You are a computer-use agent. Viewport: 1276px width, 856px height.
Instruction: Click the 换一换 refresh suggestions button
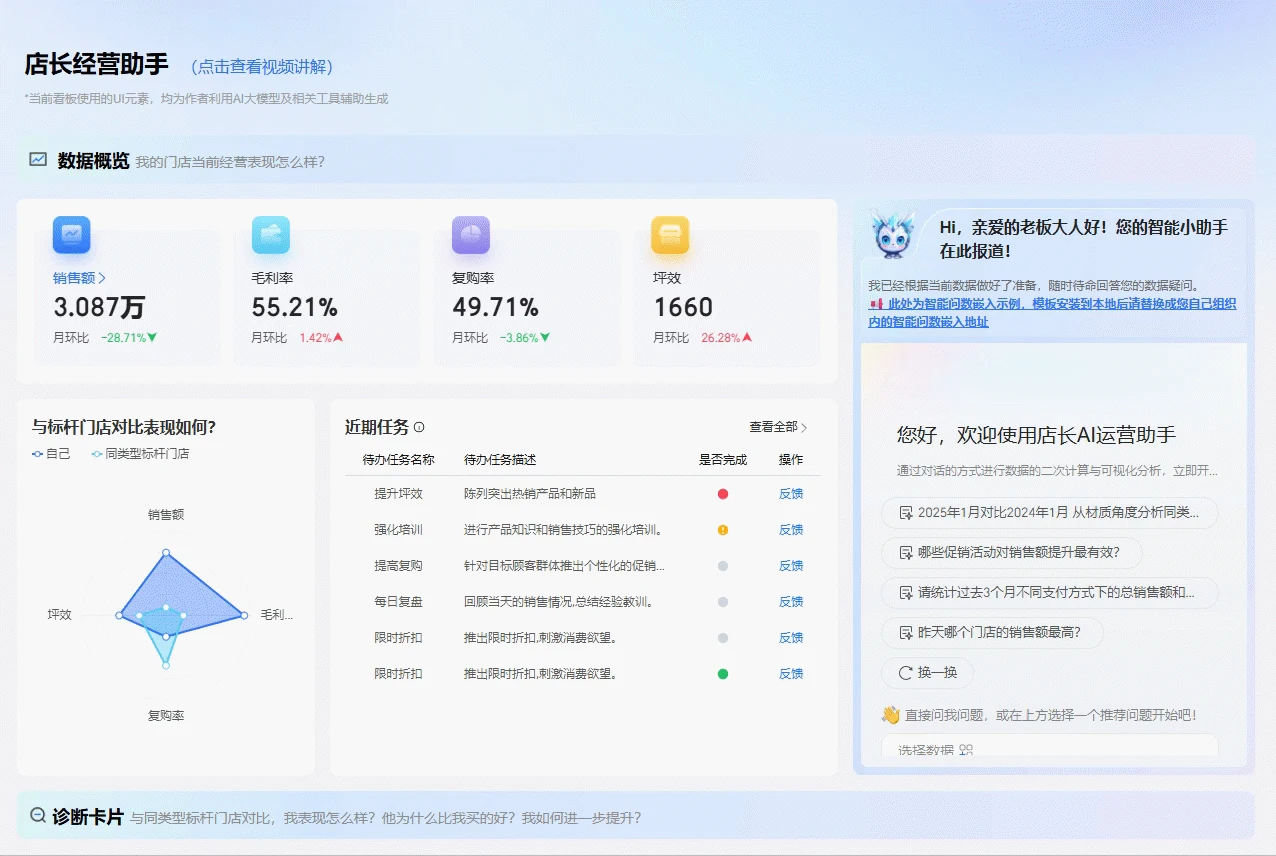tap(927, 672)
